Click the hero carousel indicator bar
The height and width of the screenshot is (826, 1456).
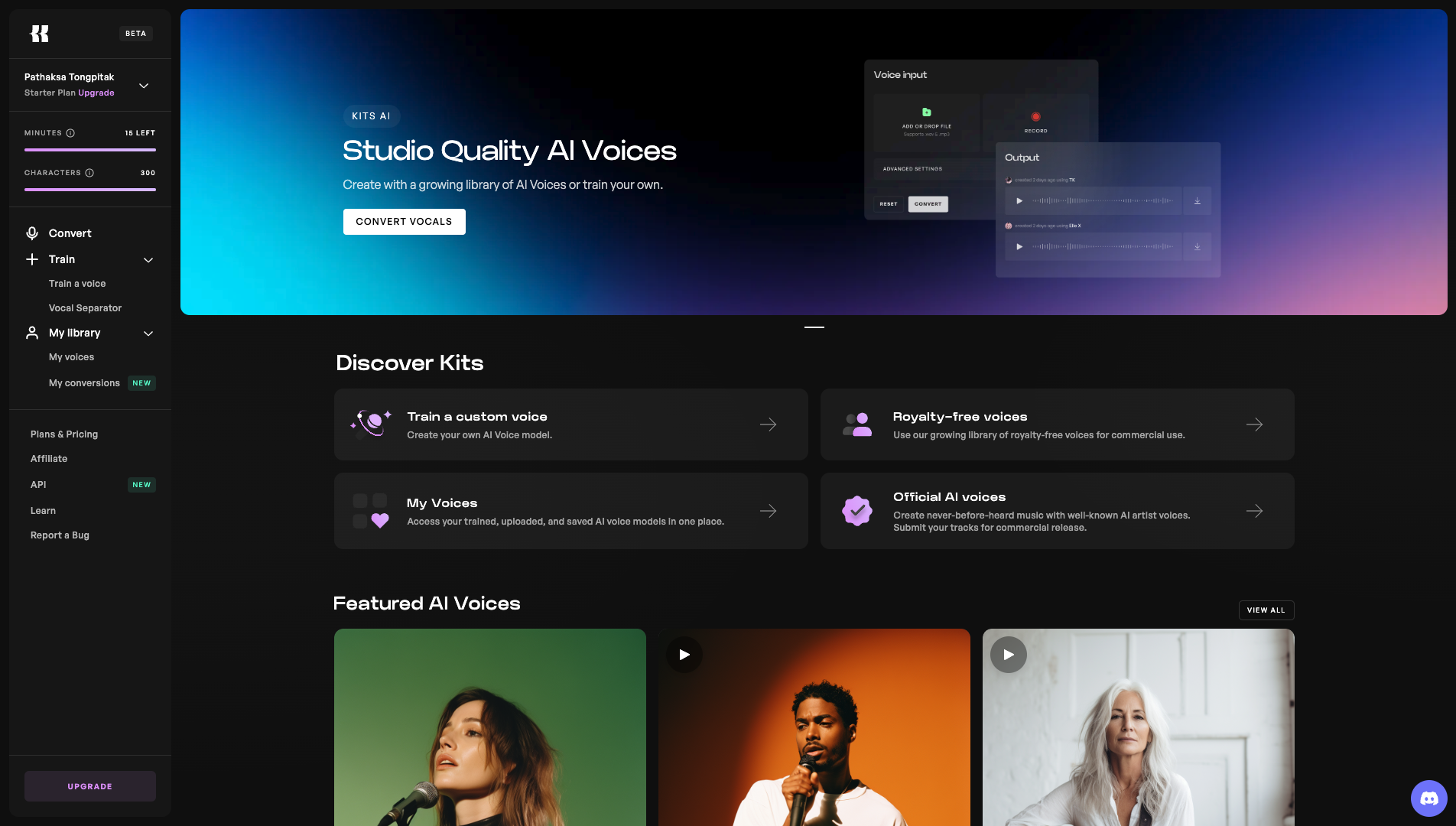(x=814, y=327)
